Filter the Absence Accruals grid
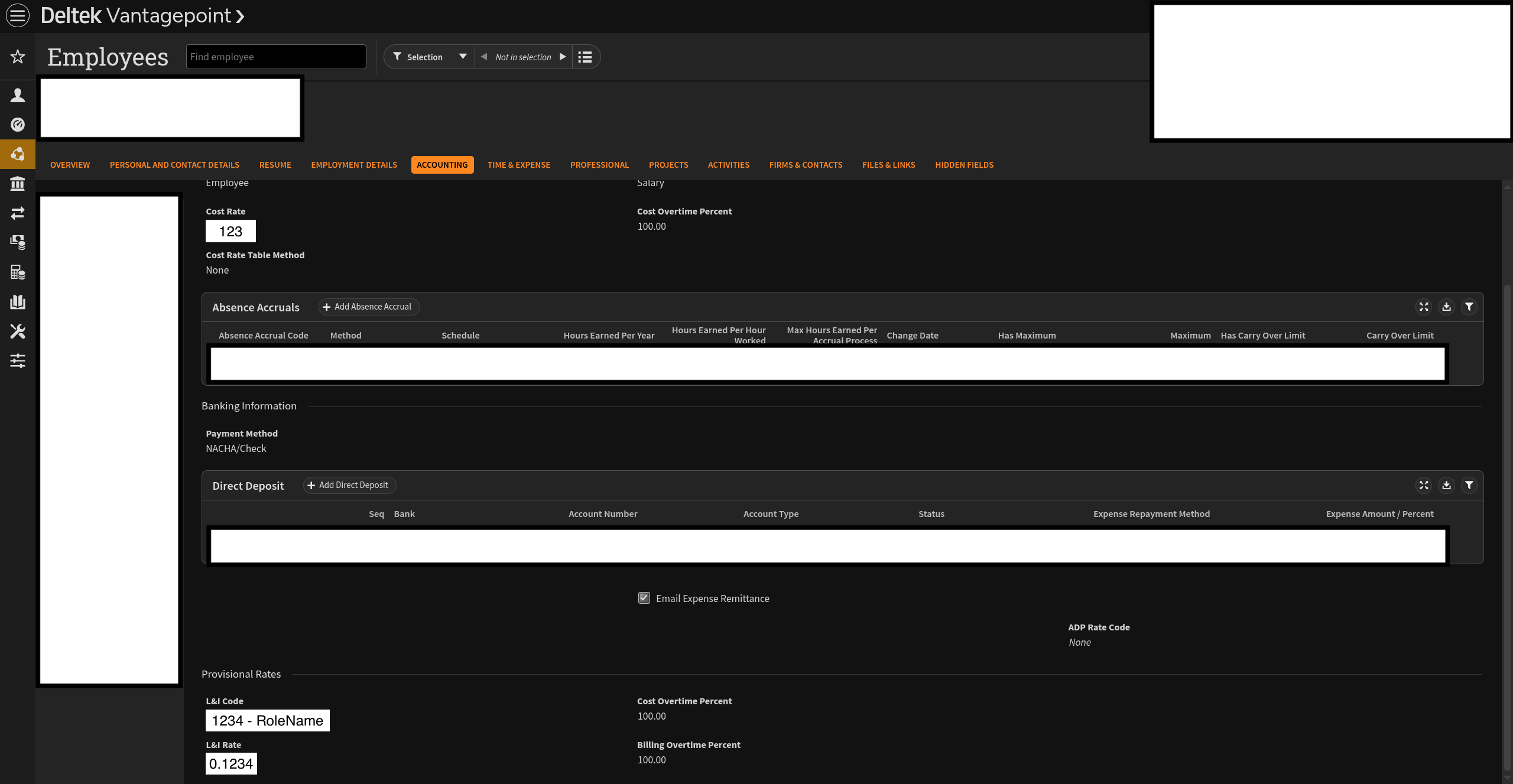Screen dimensions: 1513x784 pos(1469,307)
